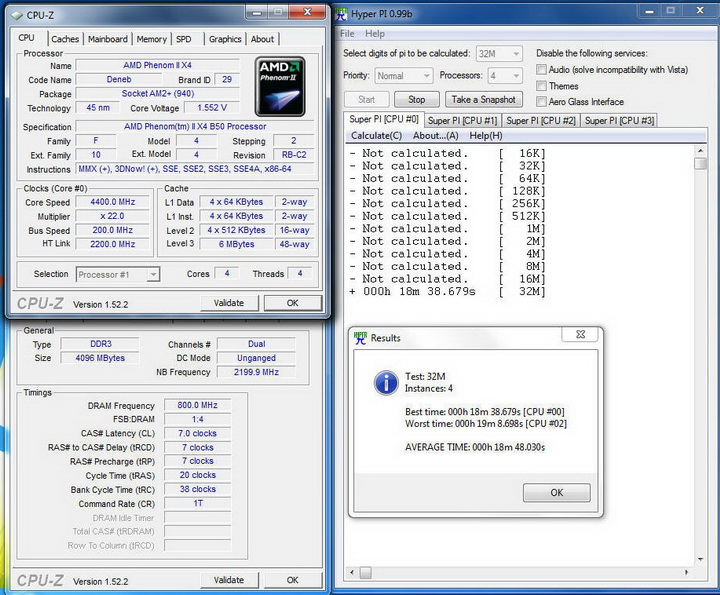Click the vertical scrollbar up arrow

(700, 151)
